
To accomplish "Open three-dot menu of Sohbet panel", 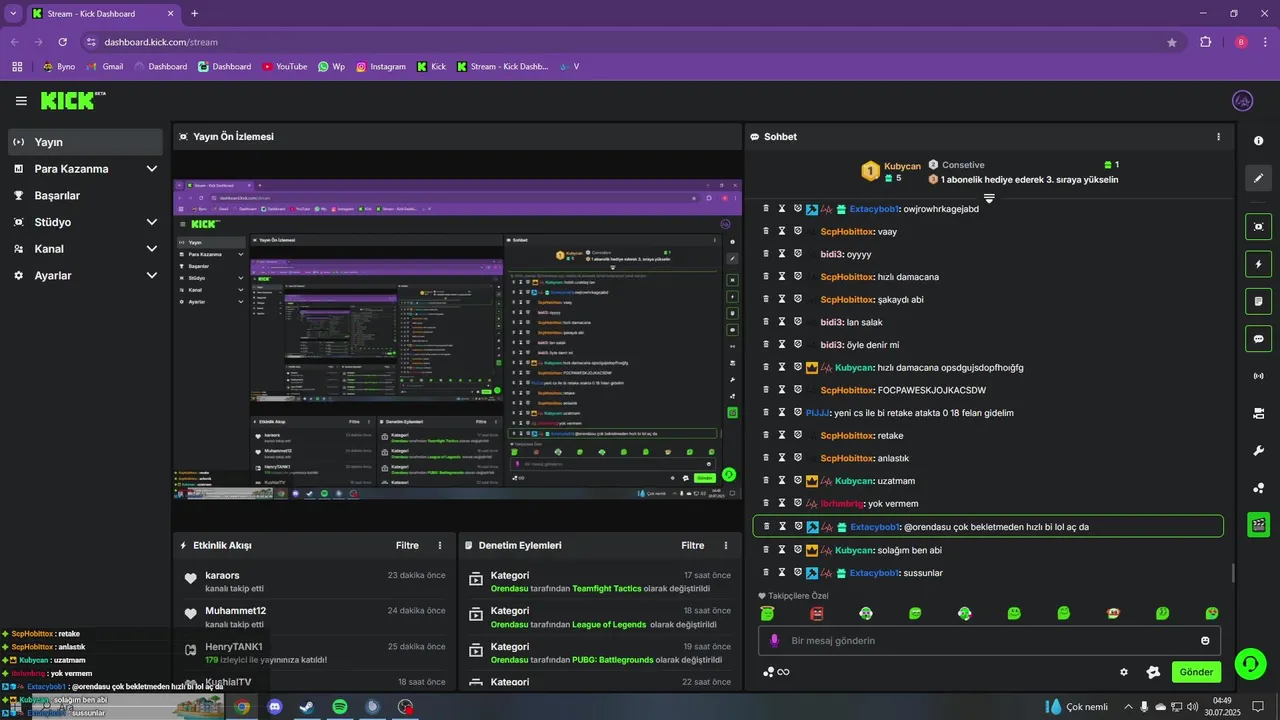I will pyautogui.click(x=1218, y=137).
